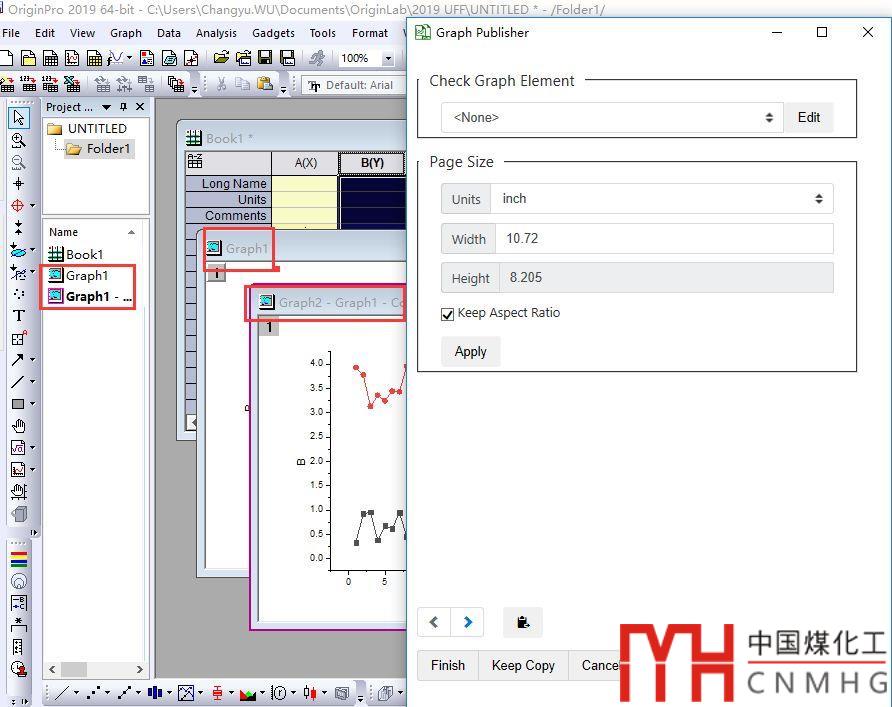The image size is (892, 707).
Task: Click the color palette stripes icon
Action: [18, 559]
